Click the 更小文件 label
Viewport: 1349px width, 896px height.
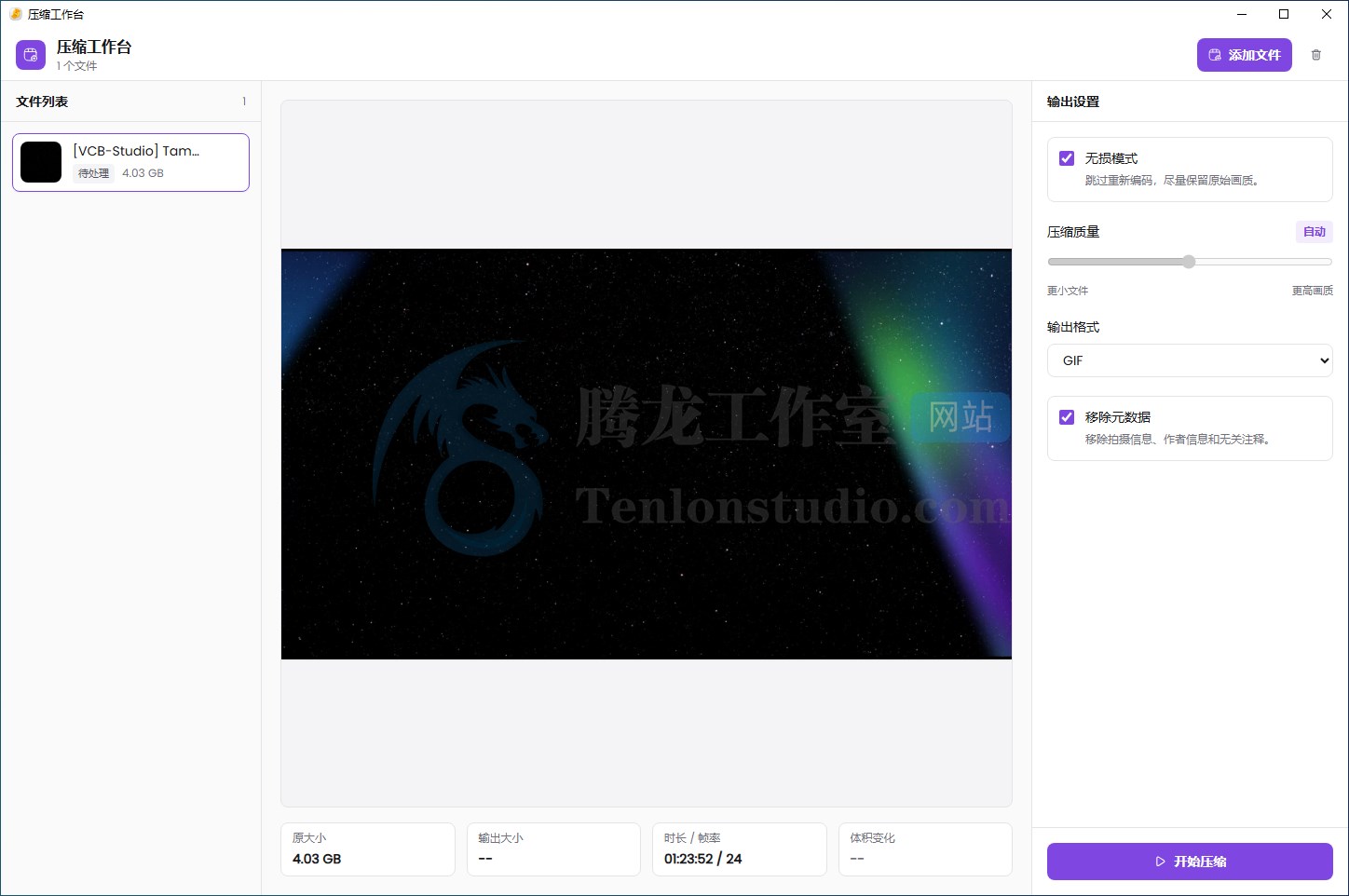pos(1068,291)
